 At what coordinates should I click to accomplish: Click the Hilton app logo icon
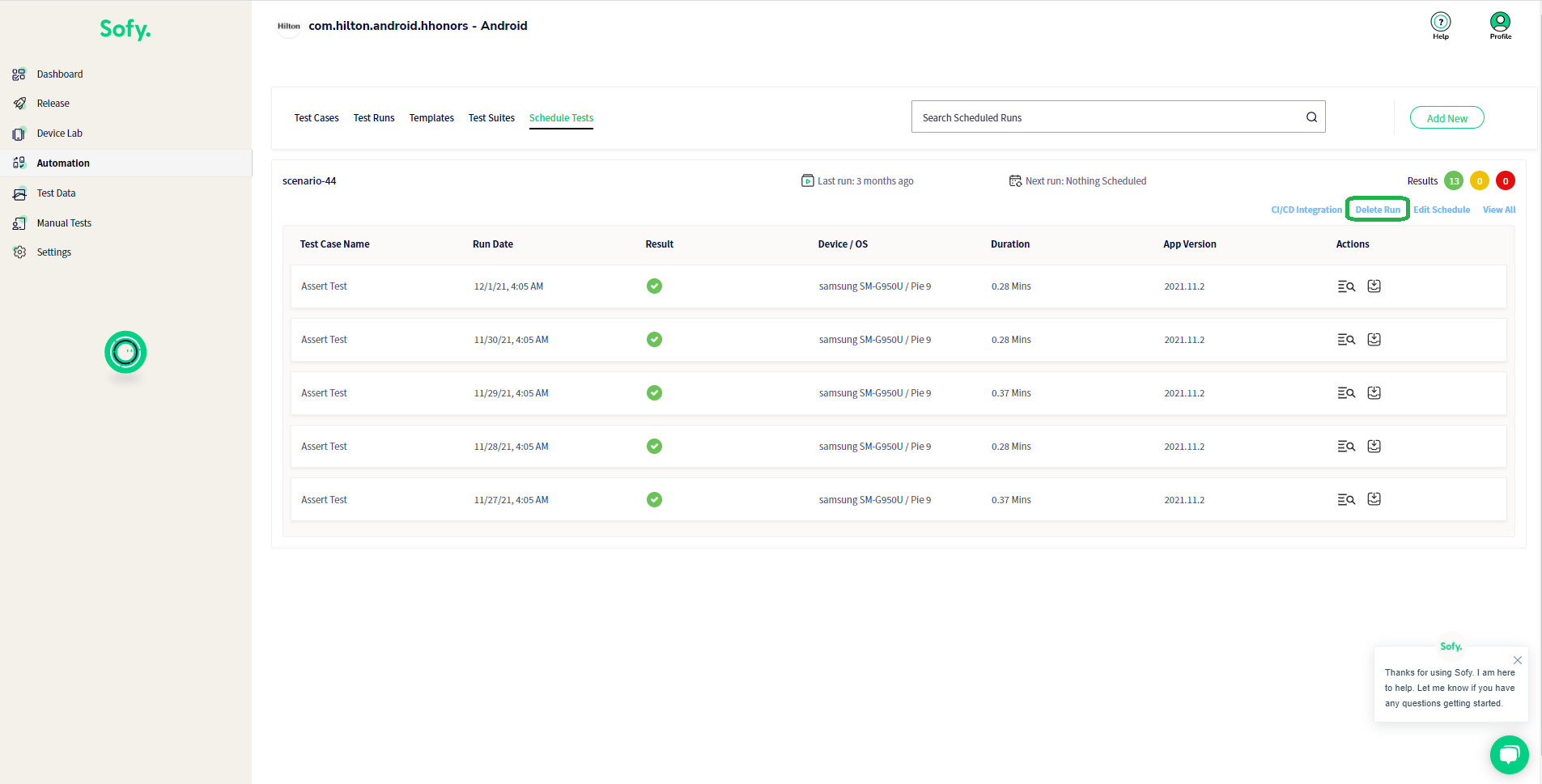click(289, 26)
